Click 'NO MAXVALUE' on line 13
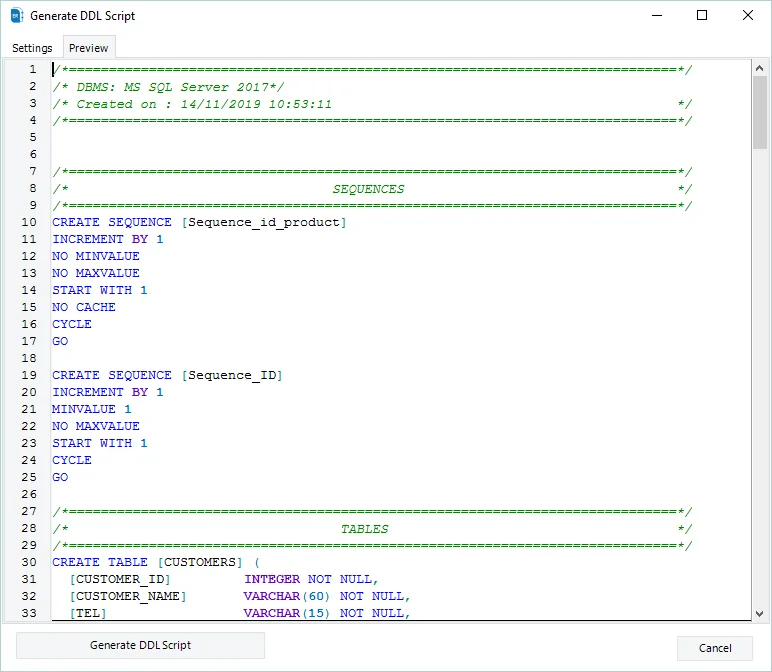The height and width of the screenshot is (672, 772). (96, 273)
